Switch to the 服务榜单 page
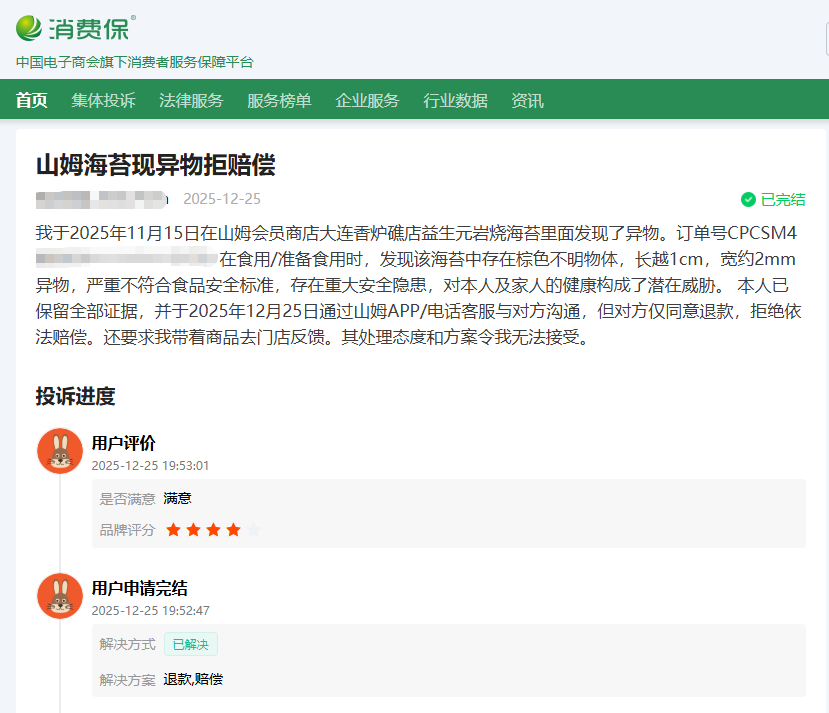 (279, 100)
